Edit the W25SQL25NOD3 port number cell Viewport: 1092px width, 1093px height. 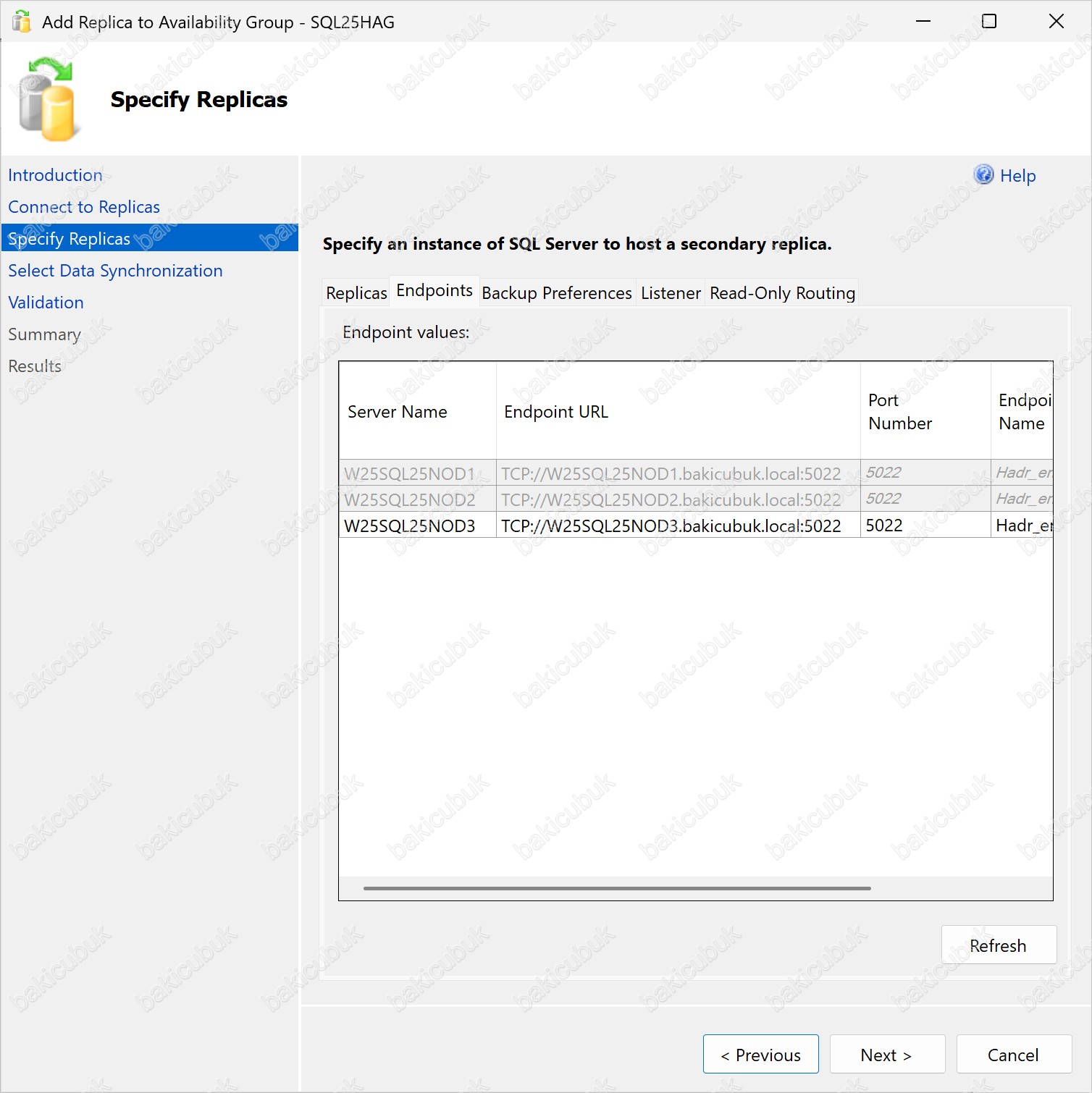point(924,526)
